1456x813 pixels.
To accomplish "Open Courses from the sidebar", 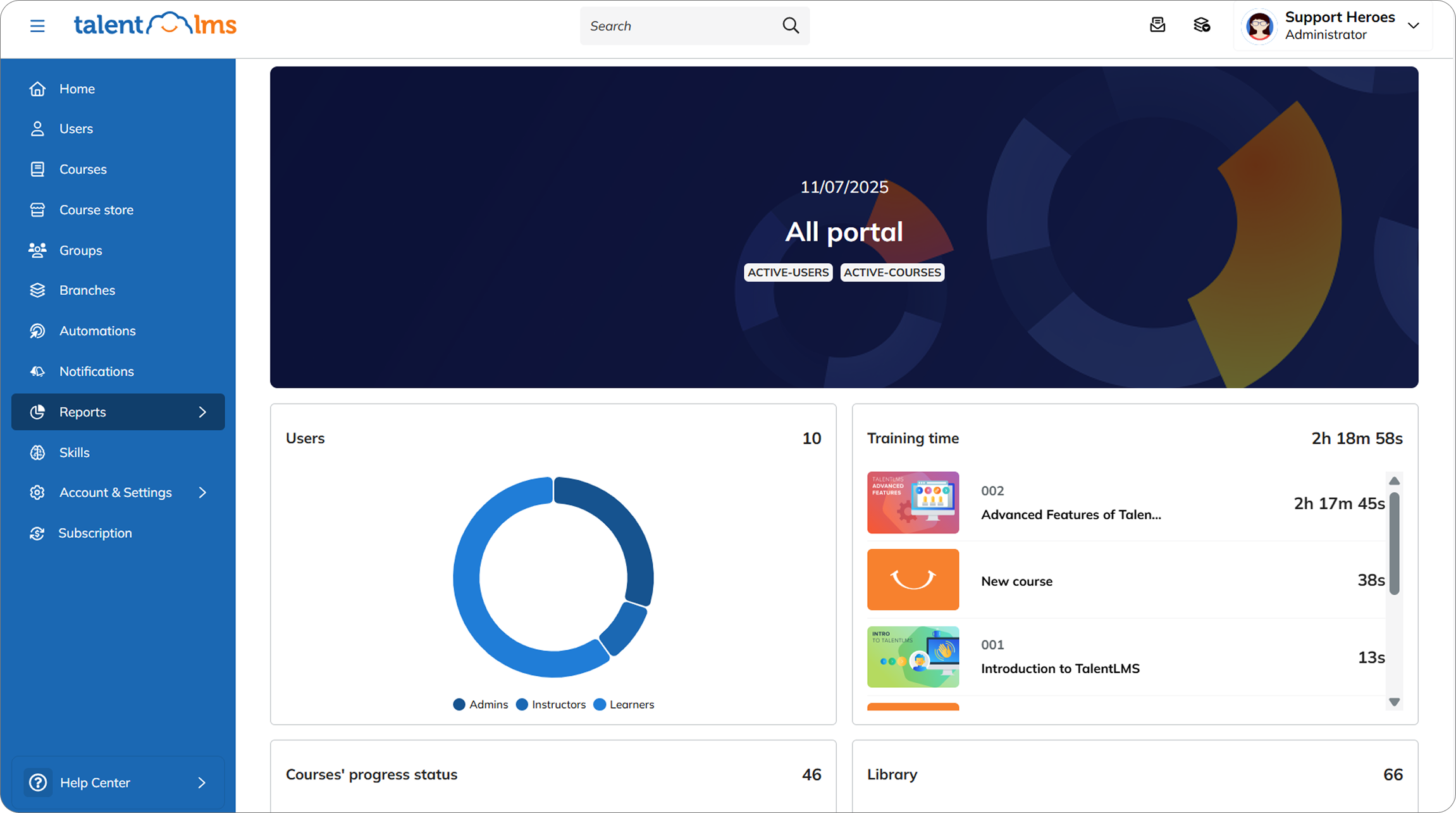I will click(118, 169).
